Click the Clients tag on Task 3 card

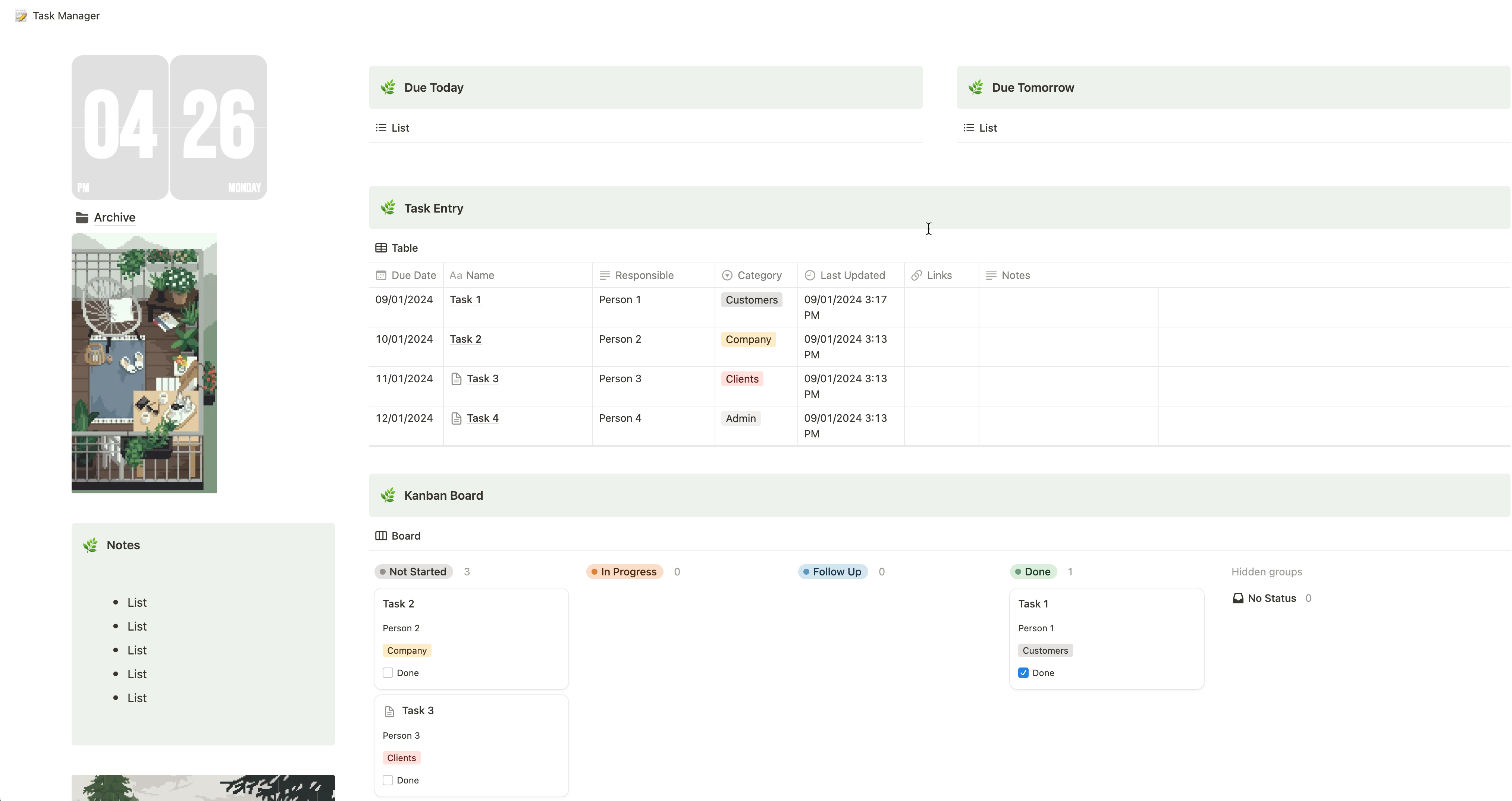401,758
